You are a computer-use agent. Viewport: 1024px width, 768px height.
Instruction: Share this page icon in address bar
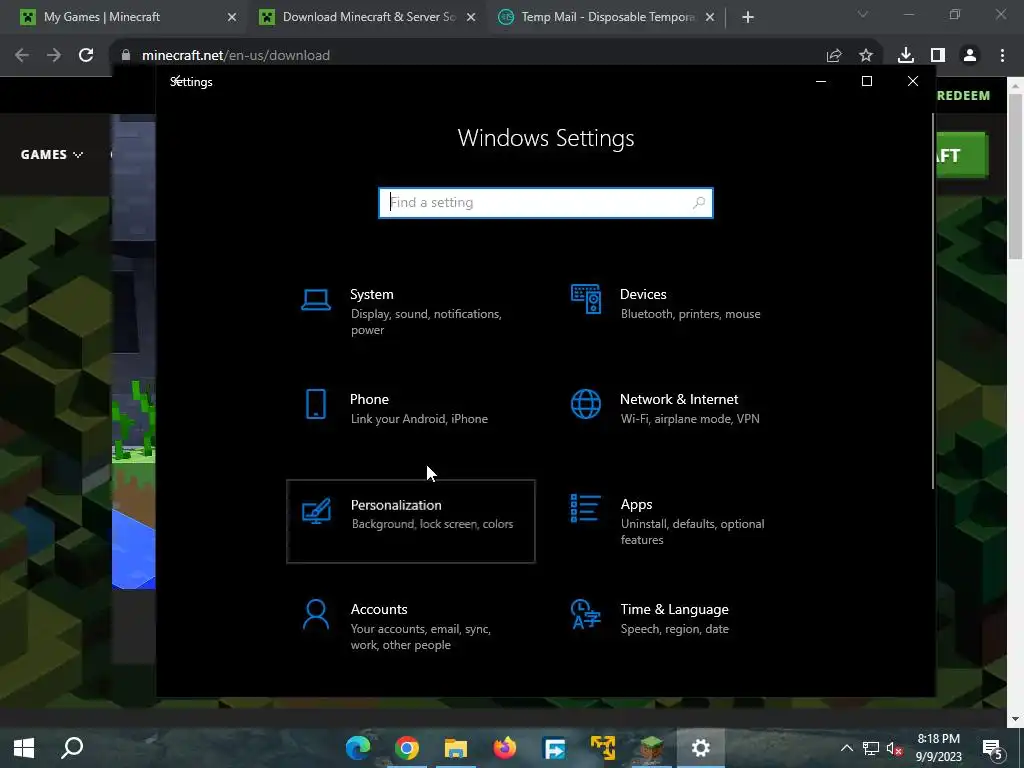coord(834,56)
